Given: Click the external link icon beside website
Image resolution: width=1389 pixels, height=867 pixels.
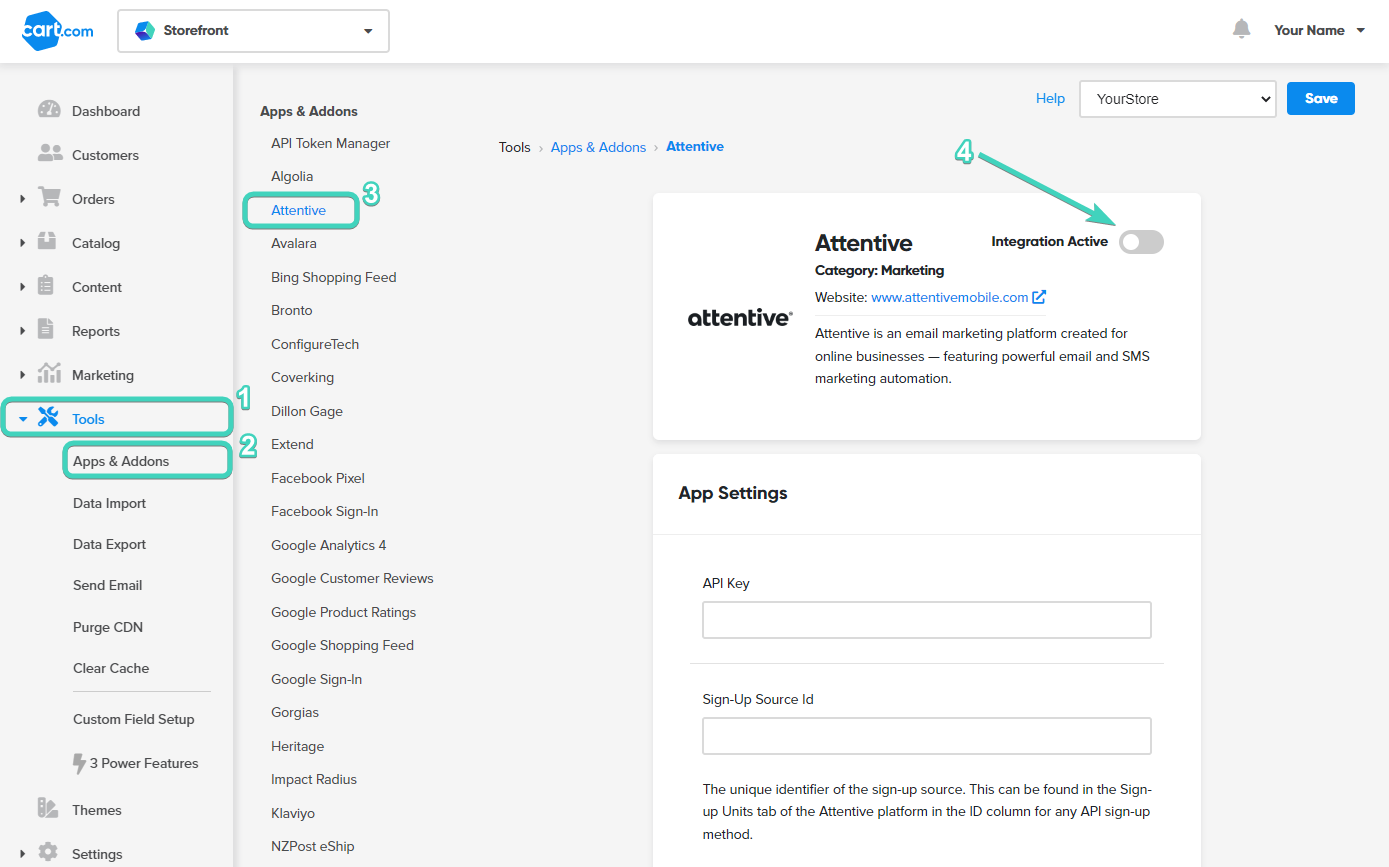Looking at the screenshot, I should (1039, 297).
